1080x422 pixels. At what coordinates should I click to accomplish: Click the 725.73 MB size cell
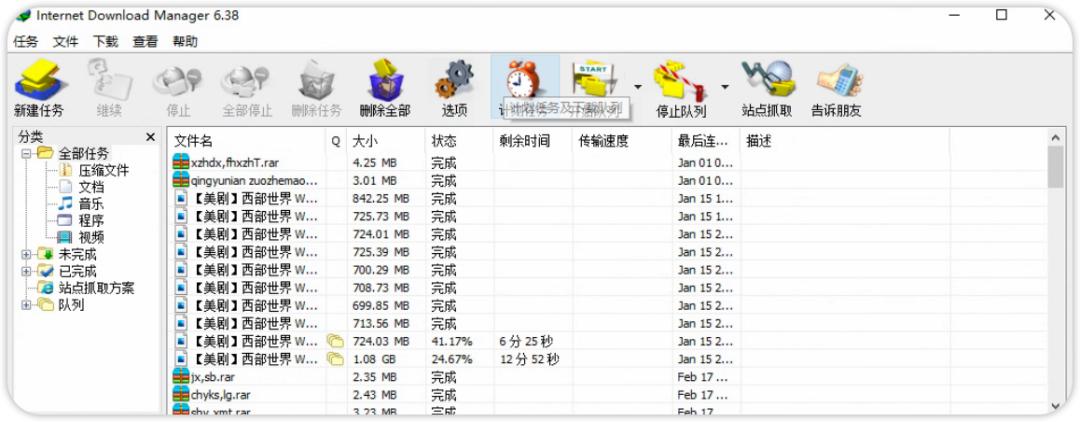tap(381, 216)
